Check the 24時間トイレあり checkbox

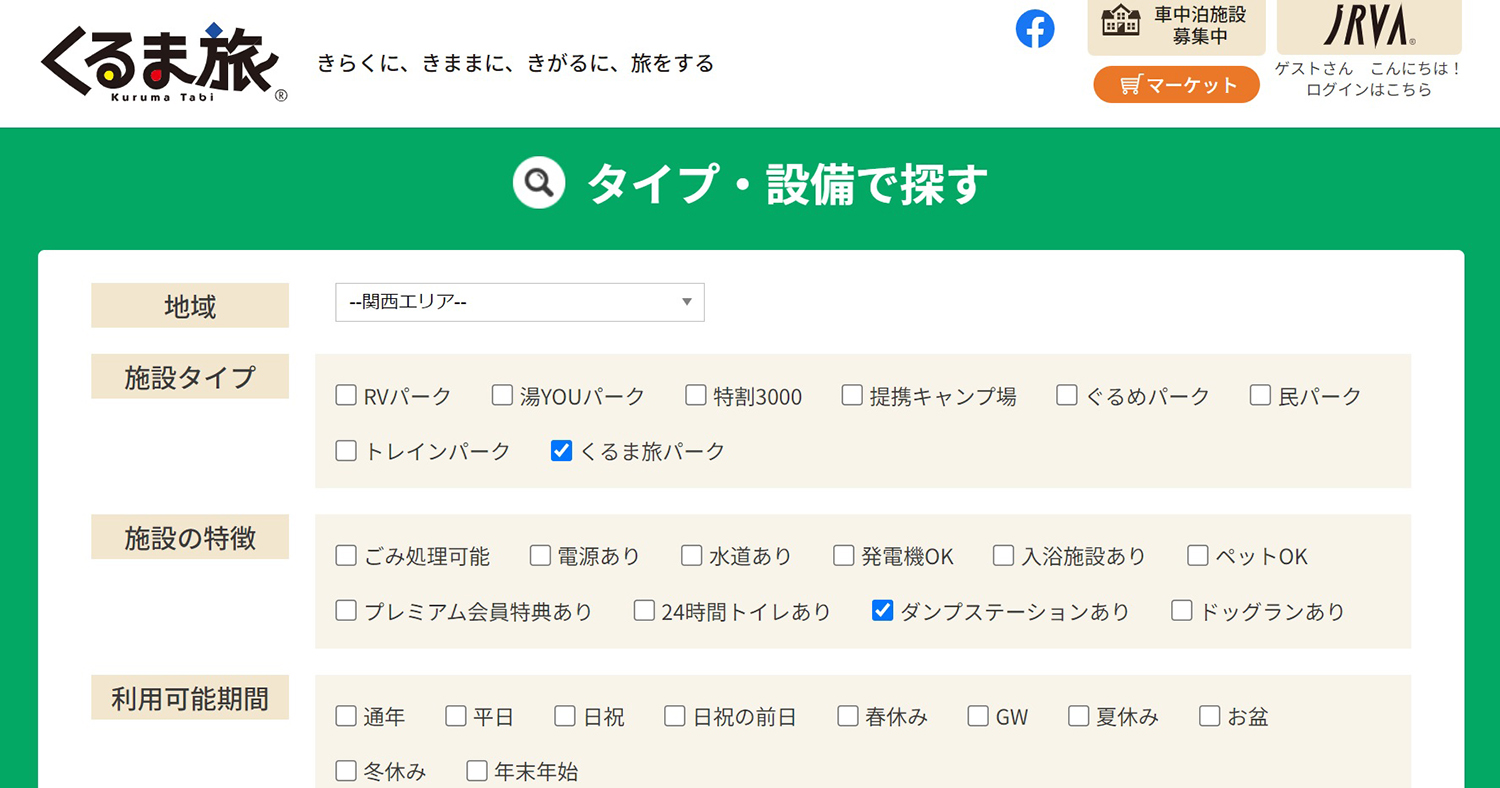[x=644, y=610]
